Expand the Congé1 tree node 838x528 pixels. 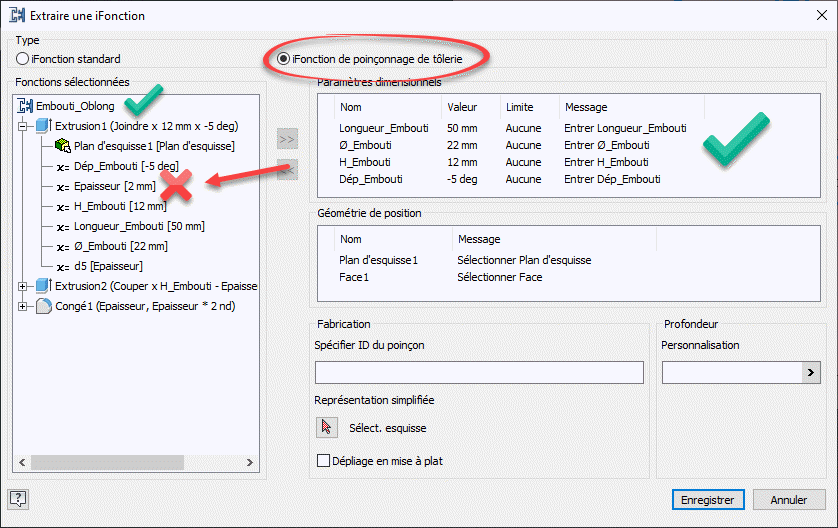click(x=23, y=306)
